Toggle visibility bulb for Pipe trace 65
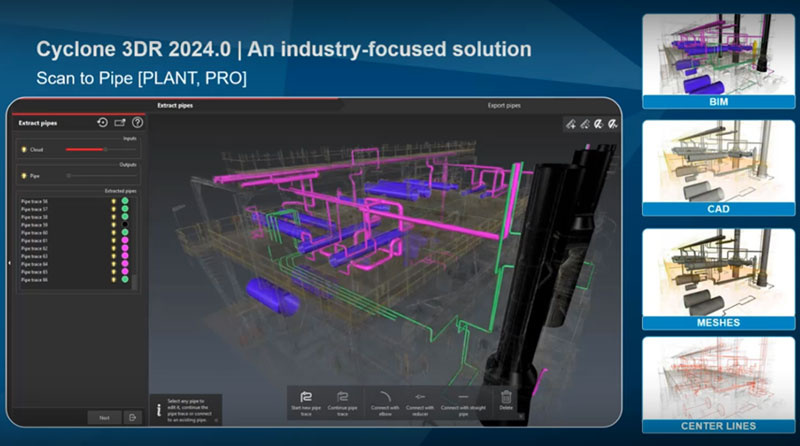Image resolution: width=800 pixels, height=446 pixels. (x=114, y=272)
